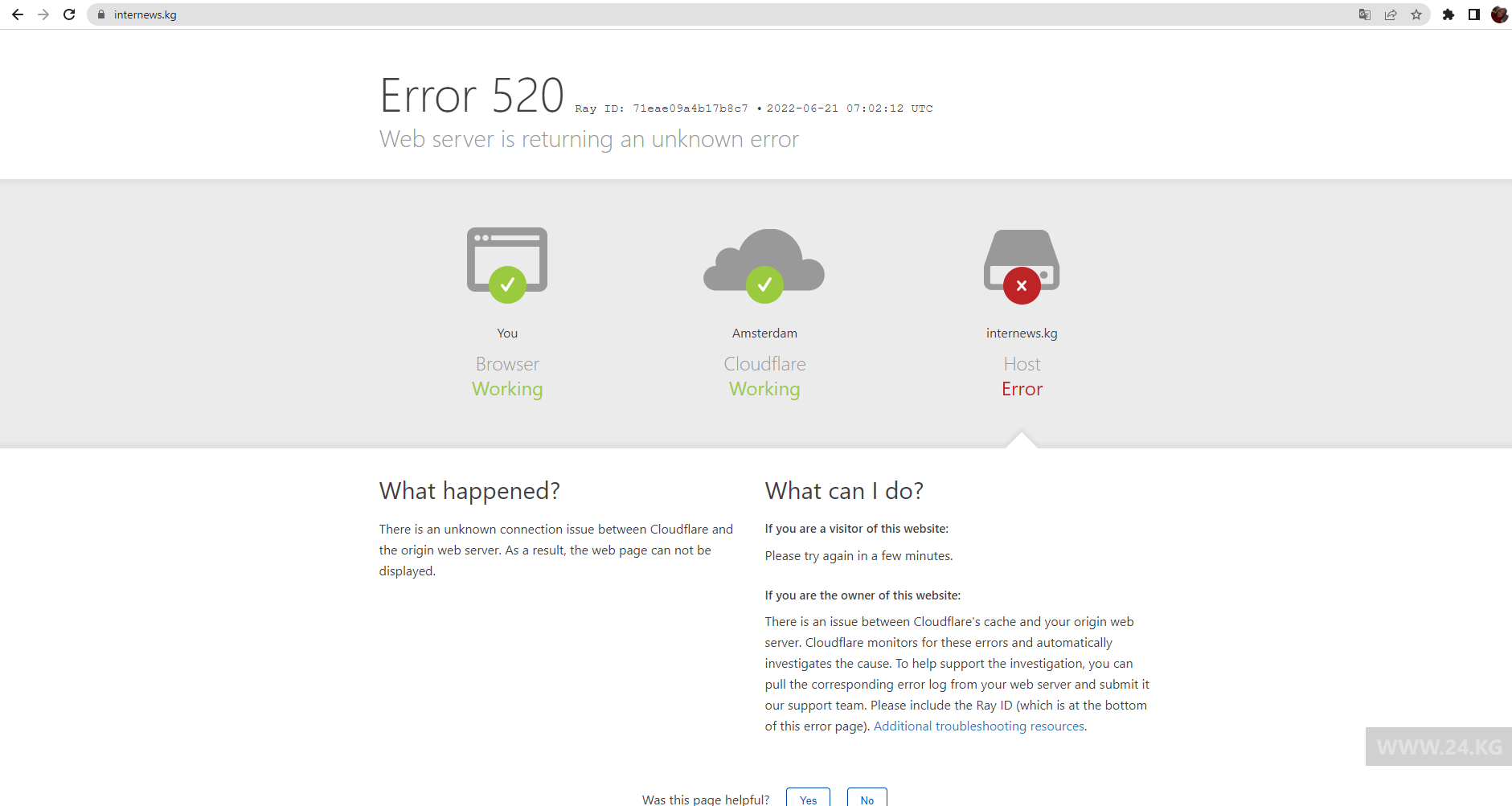Click the Browser status icon with checkmark
1512x806 pixels.
[x=507, y=265]
